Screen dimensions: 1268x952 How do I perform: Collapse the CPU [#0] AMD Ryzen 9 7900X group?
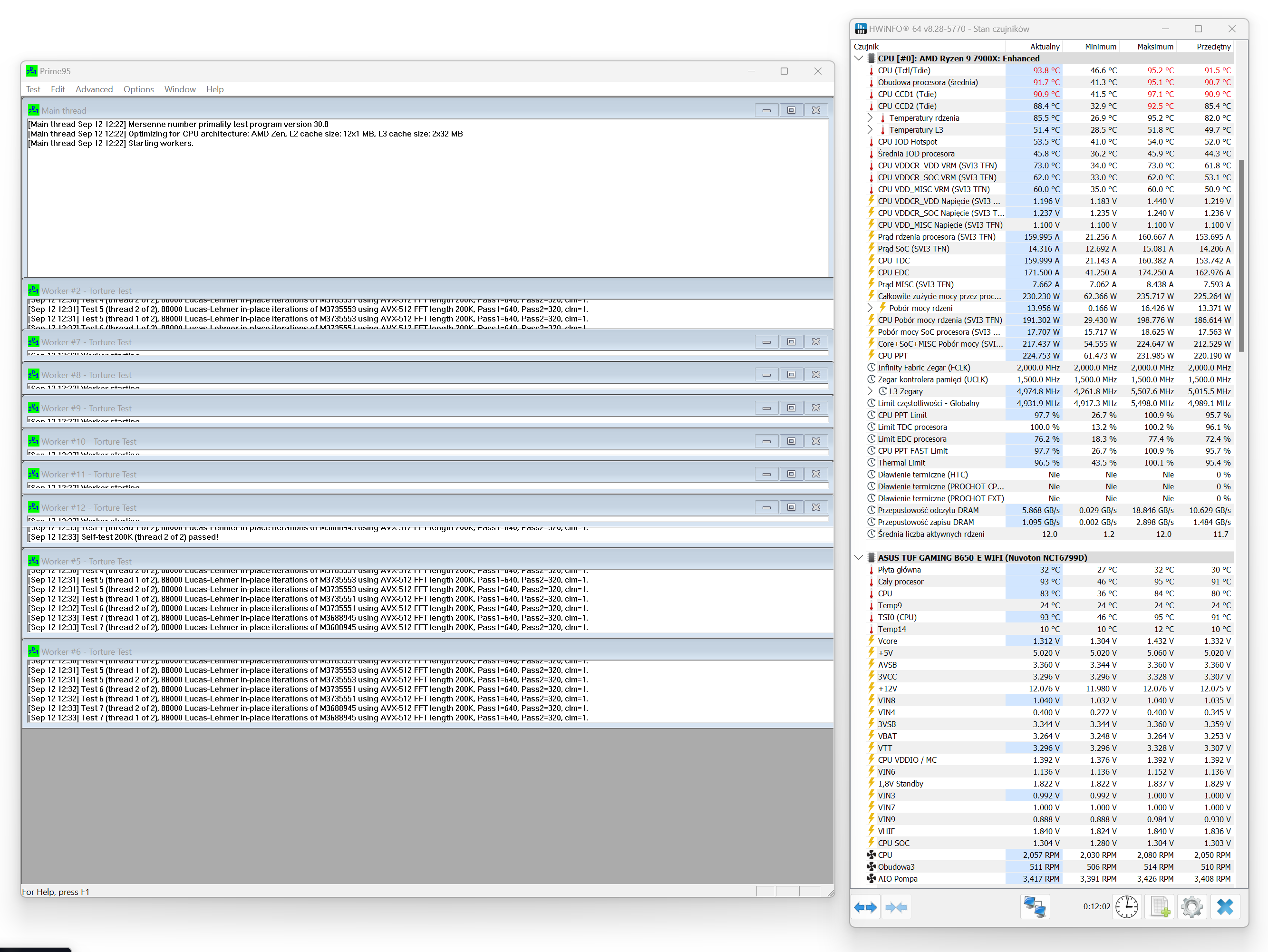coord(858,58)
